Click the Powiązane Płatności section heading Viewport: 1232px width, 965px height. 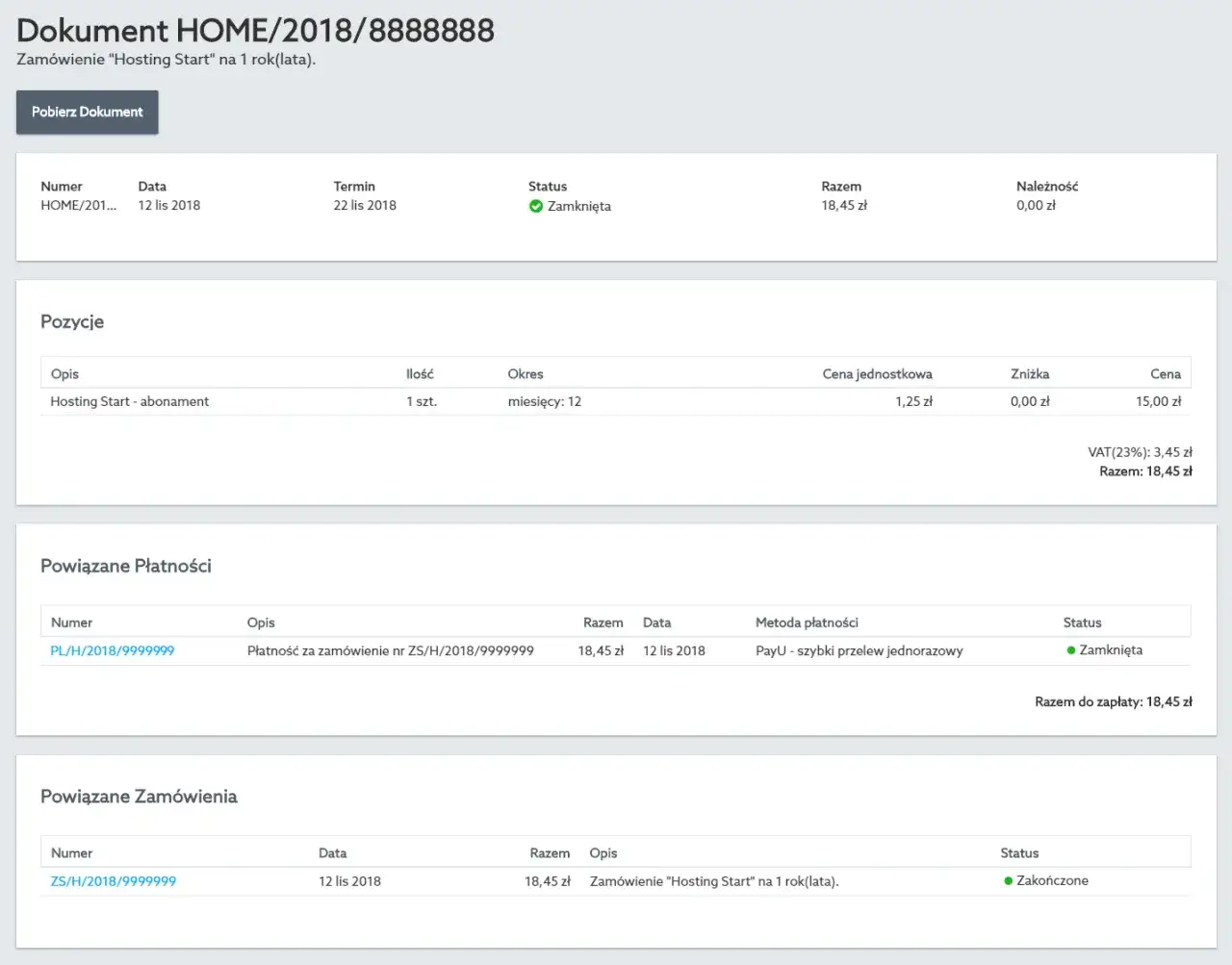coord(126,566)
